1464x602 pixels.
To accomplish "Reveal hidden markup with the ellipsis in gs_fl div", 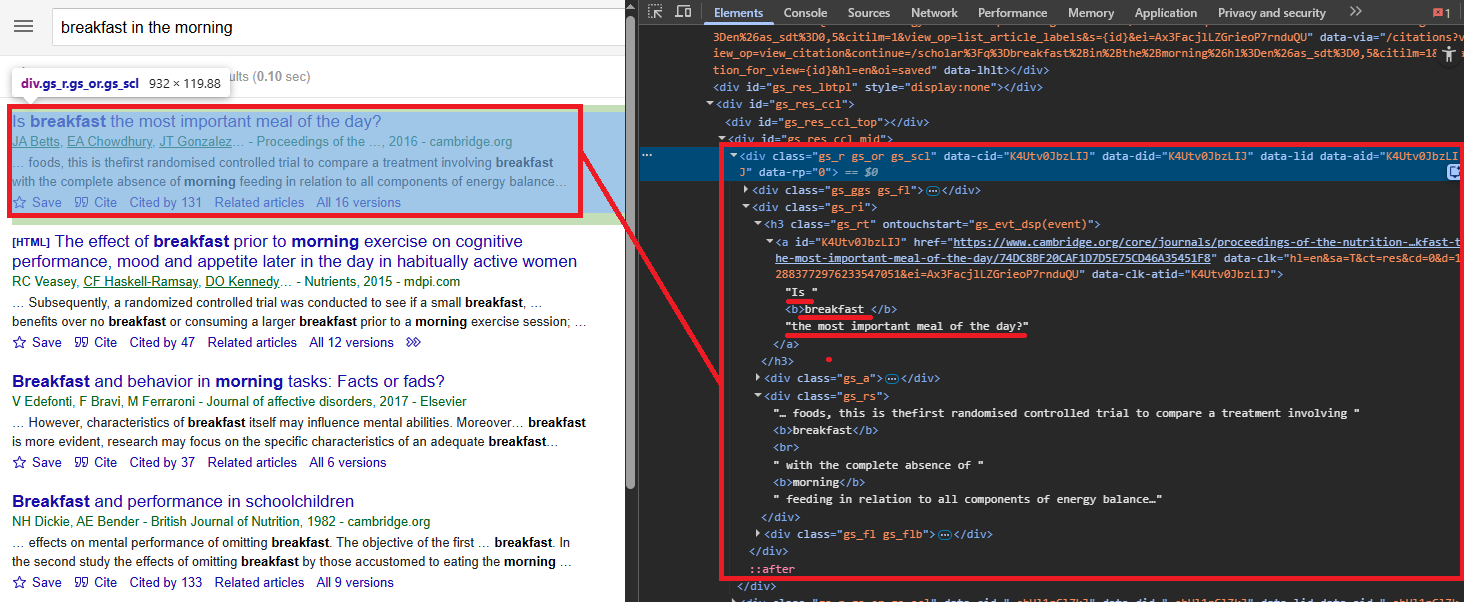I will tap(944, 533).
